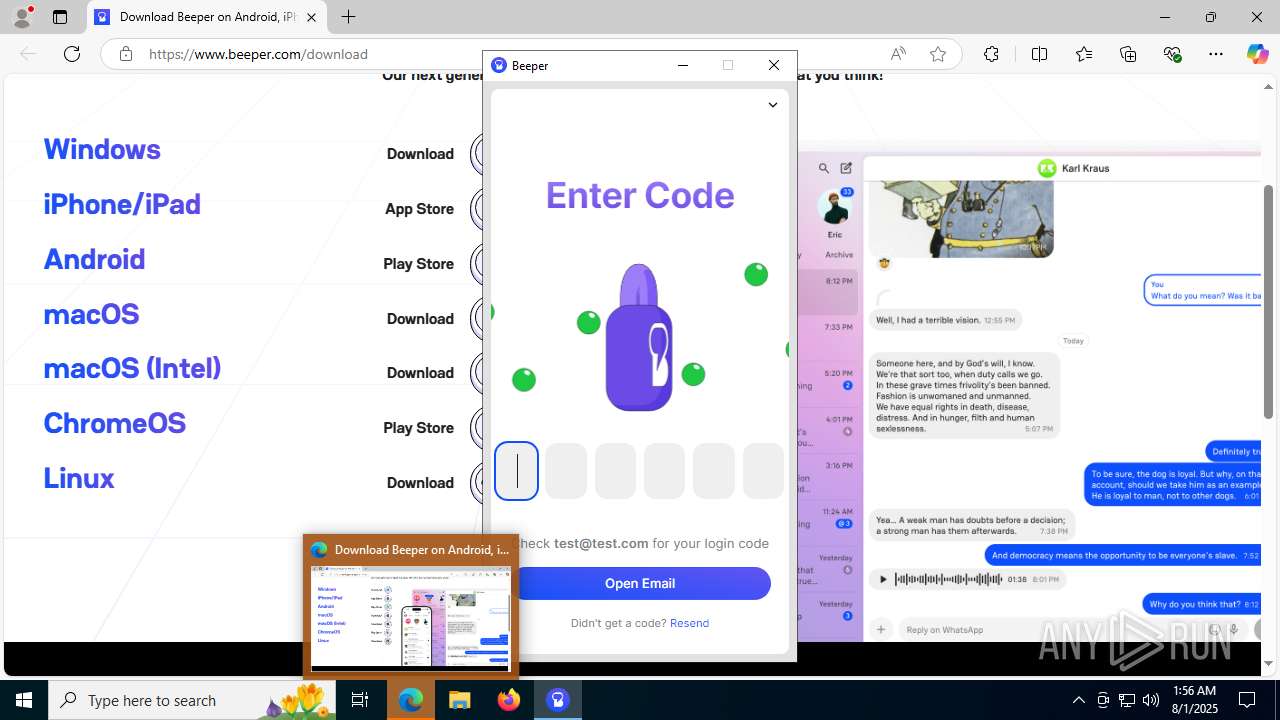Click the page vertical scrollbar

(1268, 300)
